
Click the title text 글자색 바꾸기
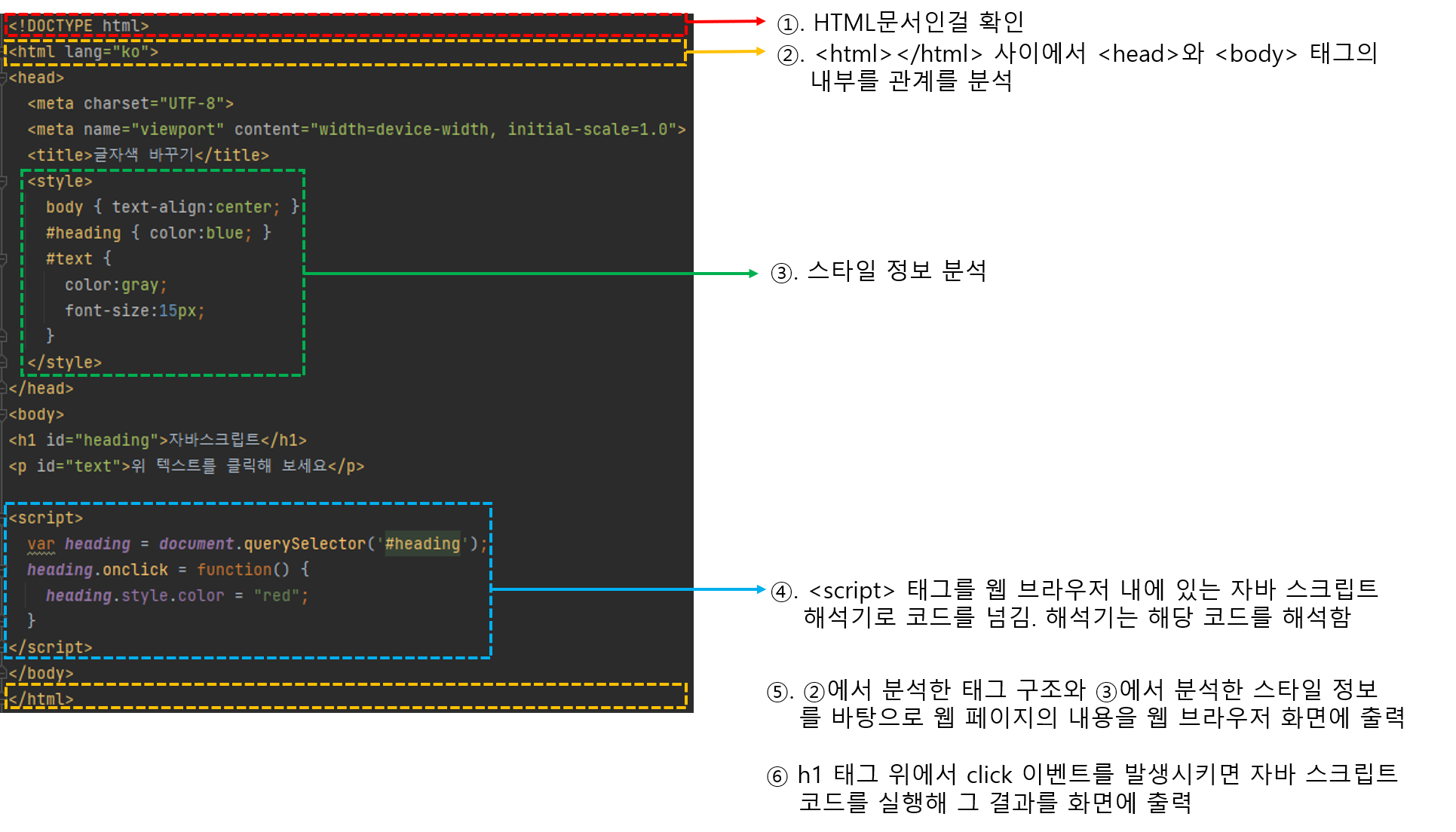tap(143, 155)
